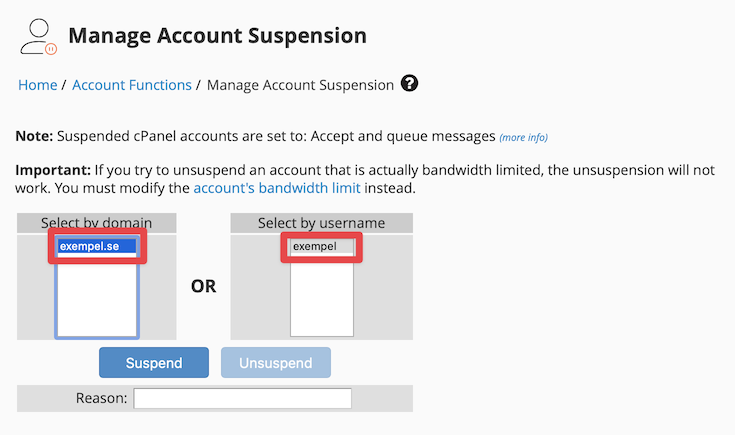Select exempel in the username list
The image size is (735, 435).
coord(321,246)
